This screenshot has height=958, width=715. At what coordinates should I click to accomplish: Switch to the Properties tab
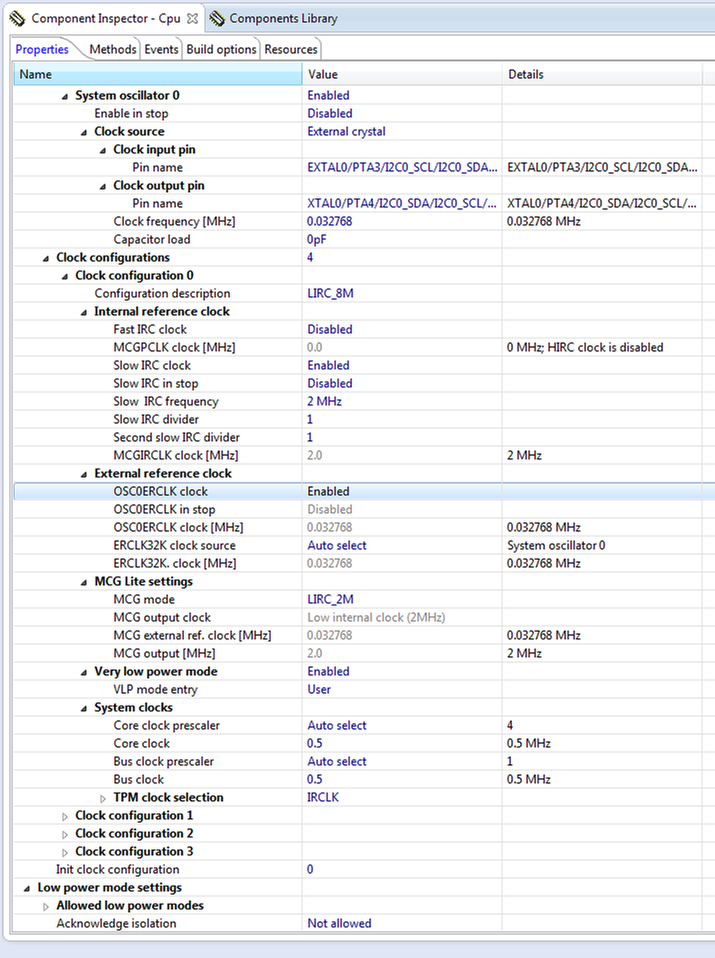click(42, 49)
